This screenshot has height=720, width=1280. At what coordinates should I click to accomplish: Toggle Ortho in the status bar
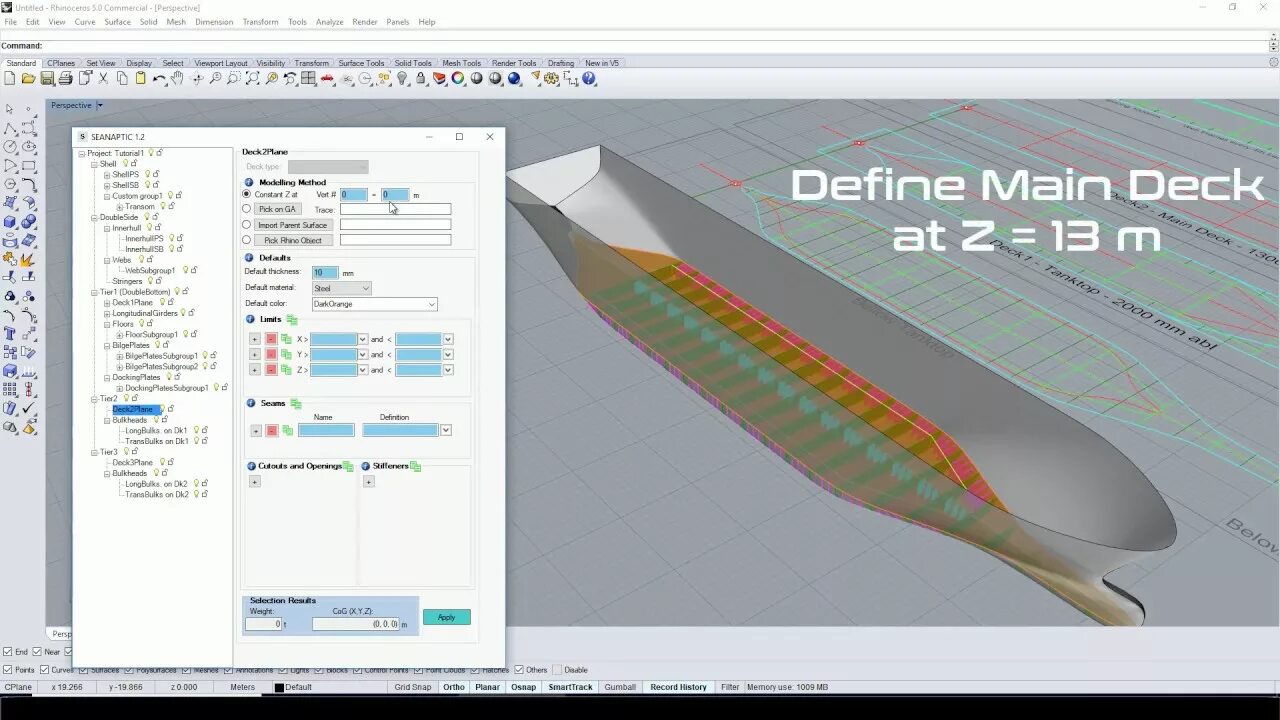pos(453,687)
